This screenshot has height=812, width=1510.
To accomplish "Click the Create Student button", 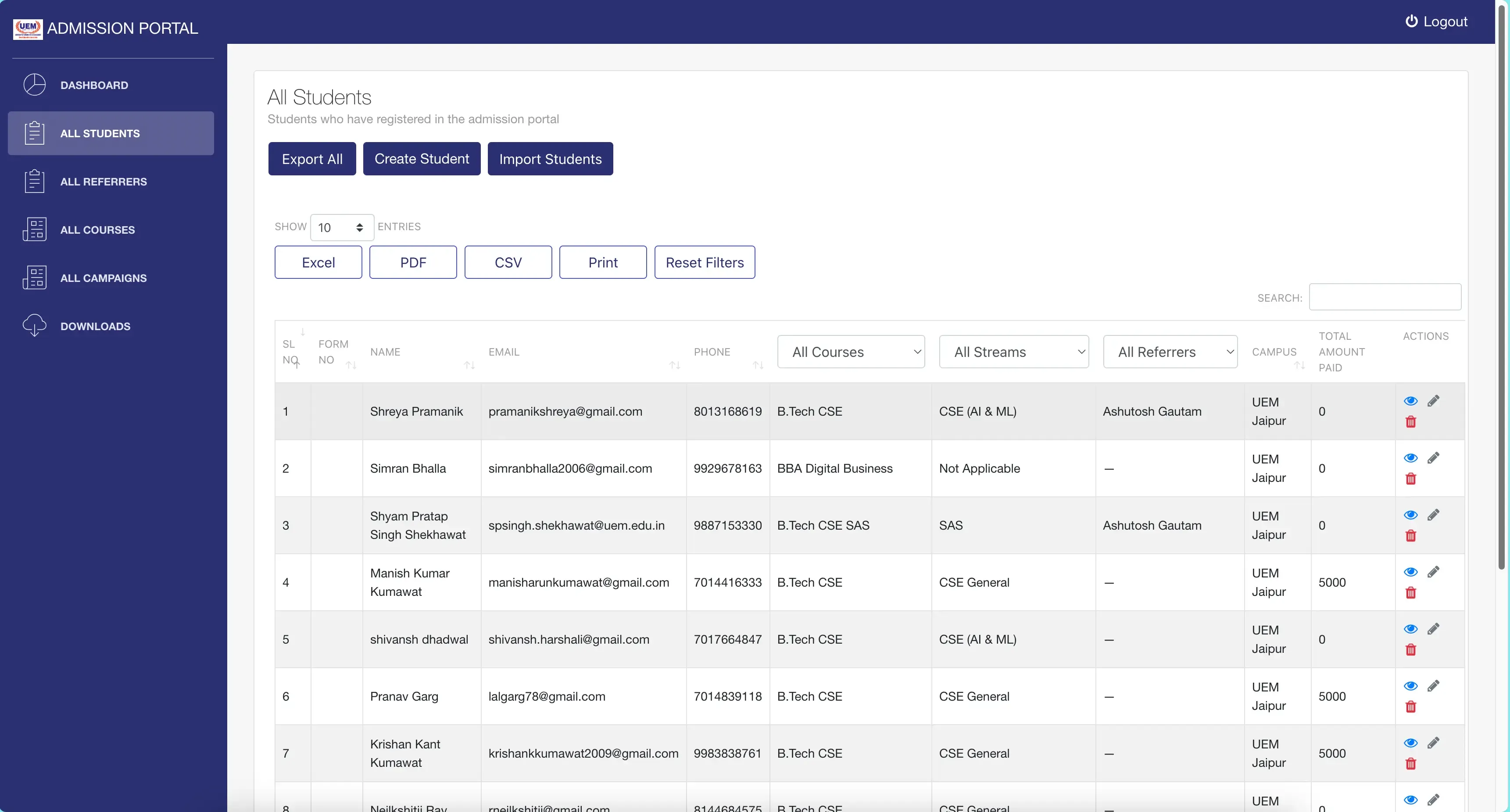I will [x=422, y=158].
